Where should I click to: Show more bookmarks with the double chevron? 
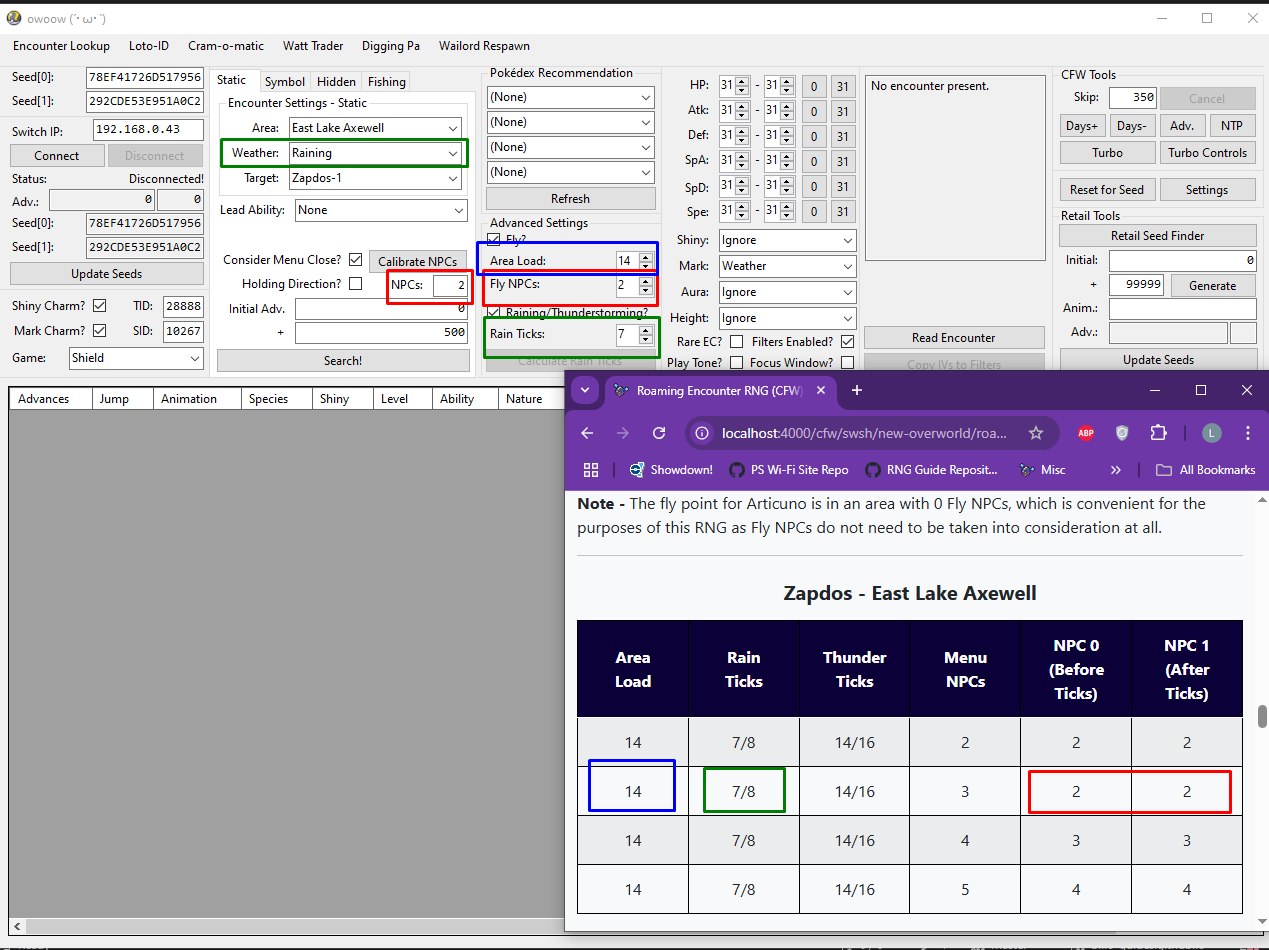(x=1115, y=469)
